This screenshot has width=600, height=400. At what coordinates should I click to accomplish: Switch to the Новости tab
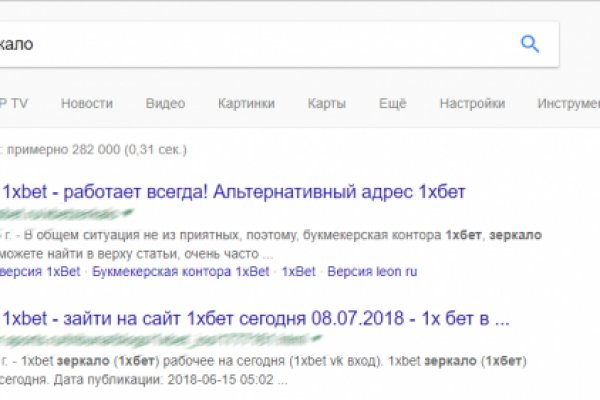pyautogui.click(x=86, y=103)
